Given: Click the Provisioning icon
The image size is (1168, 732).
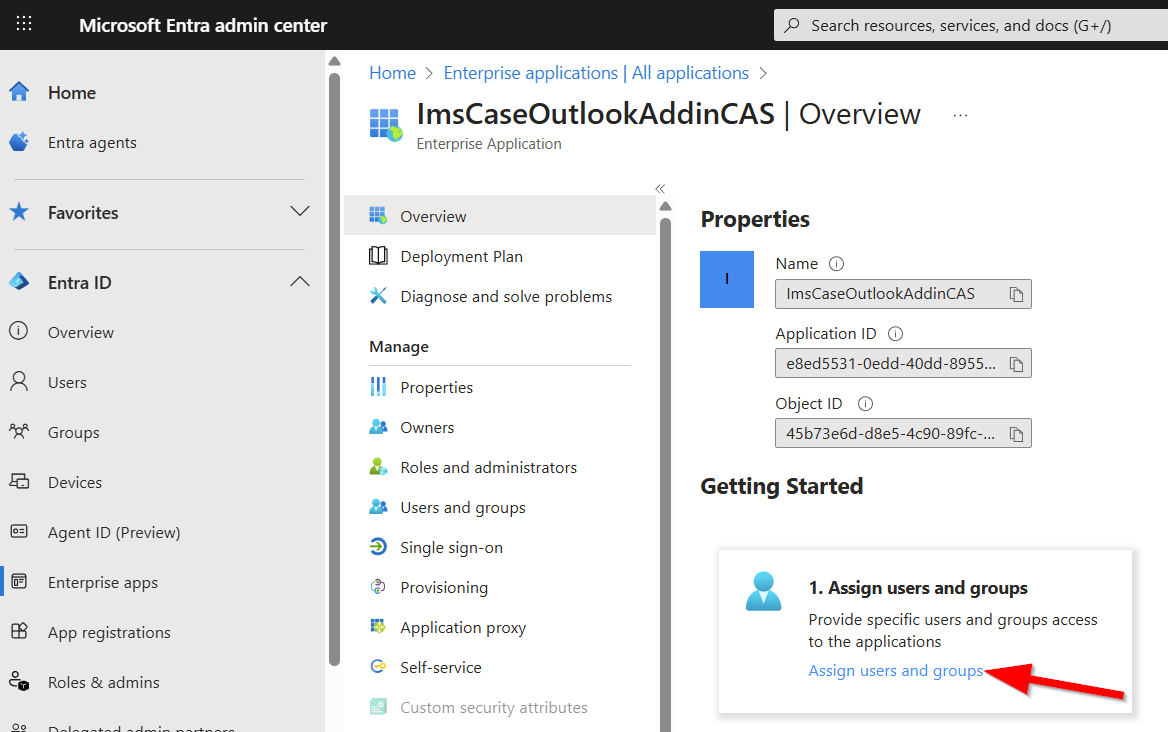Looking at the screenshot, I should pyautogui.click(x=378, y=587).
